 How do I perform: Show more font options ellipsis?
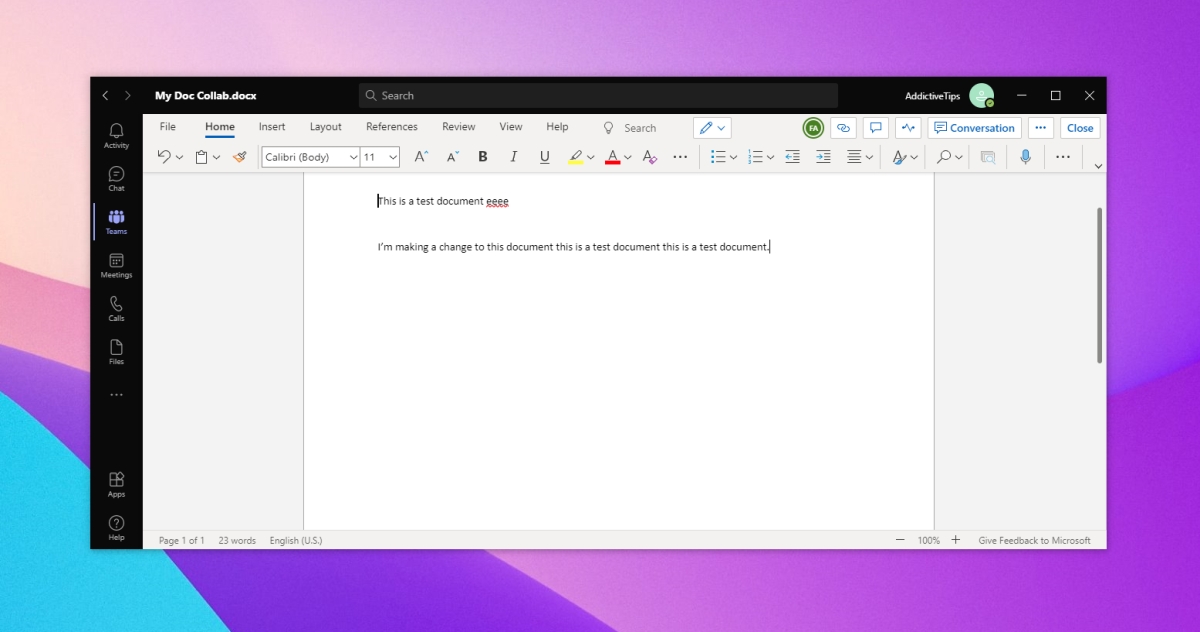pos(681,157)
